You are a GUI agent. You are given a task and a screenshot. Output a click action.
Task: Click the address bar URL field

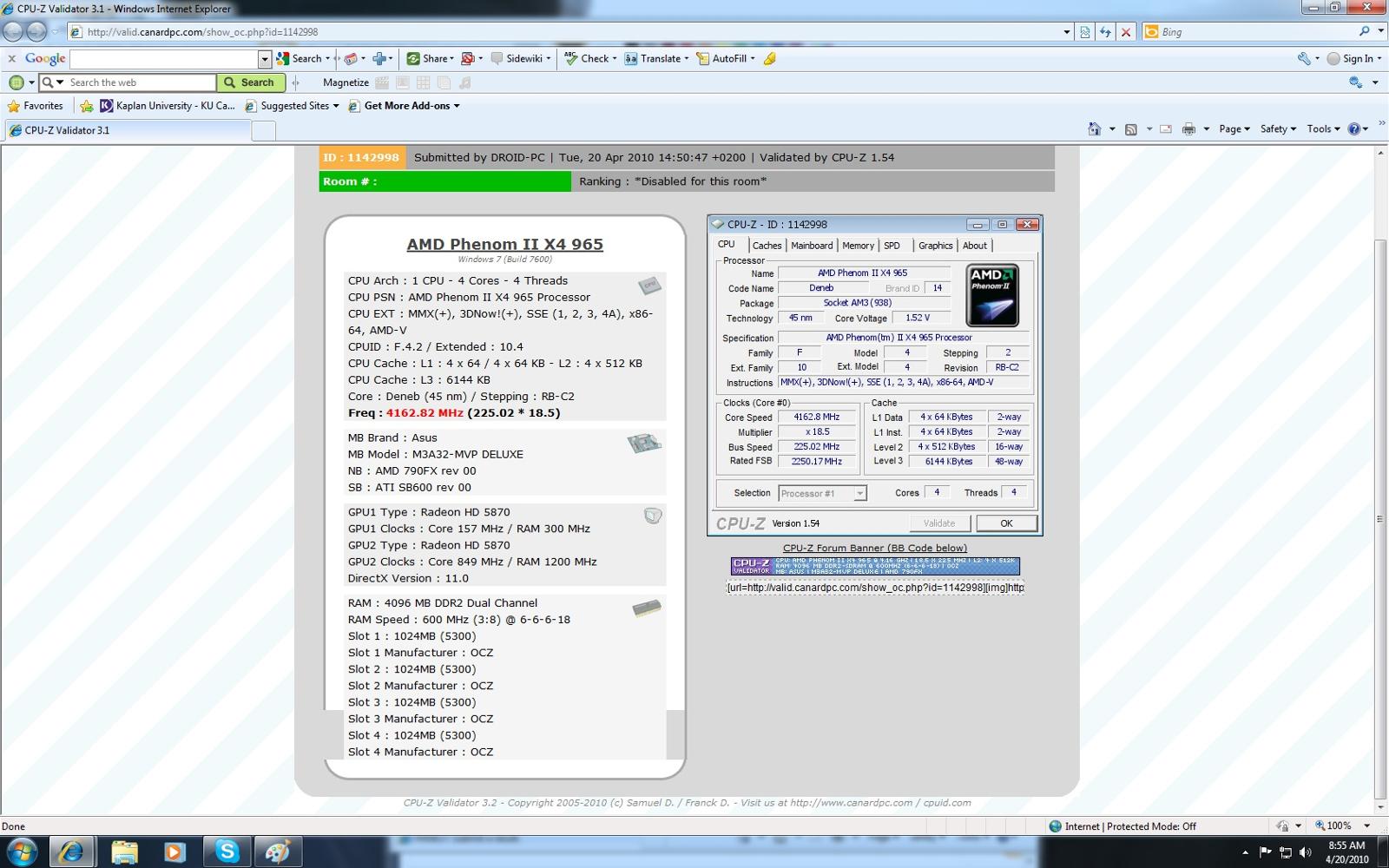pyautogui.click(x=564, y=32)
